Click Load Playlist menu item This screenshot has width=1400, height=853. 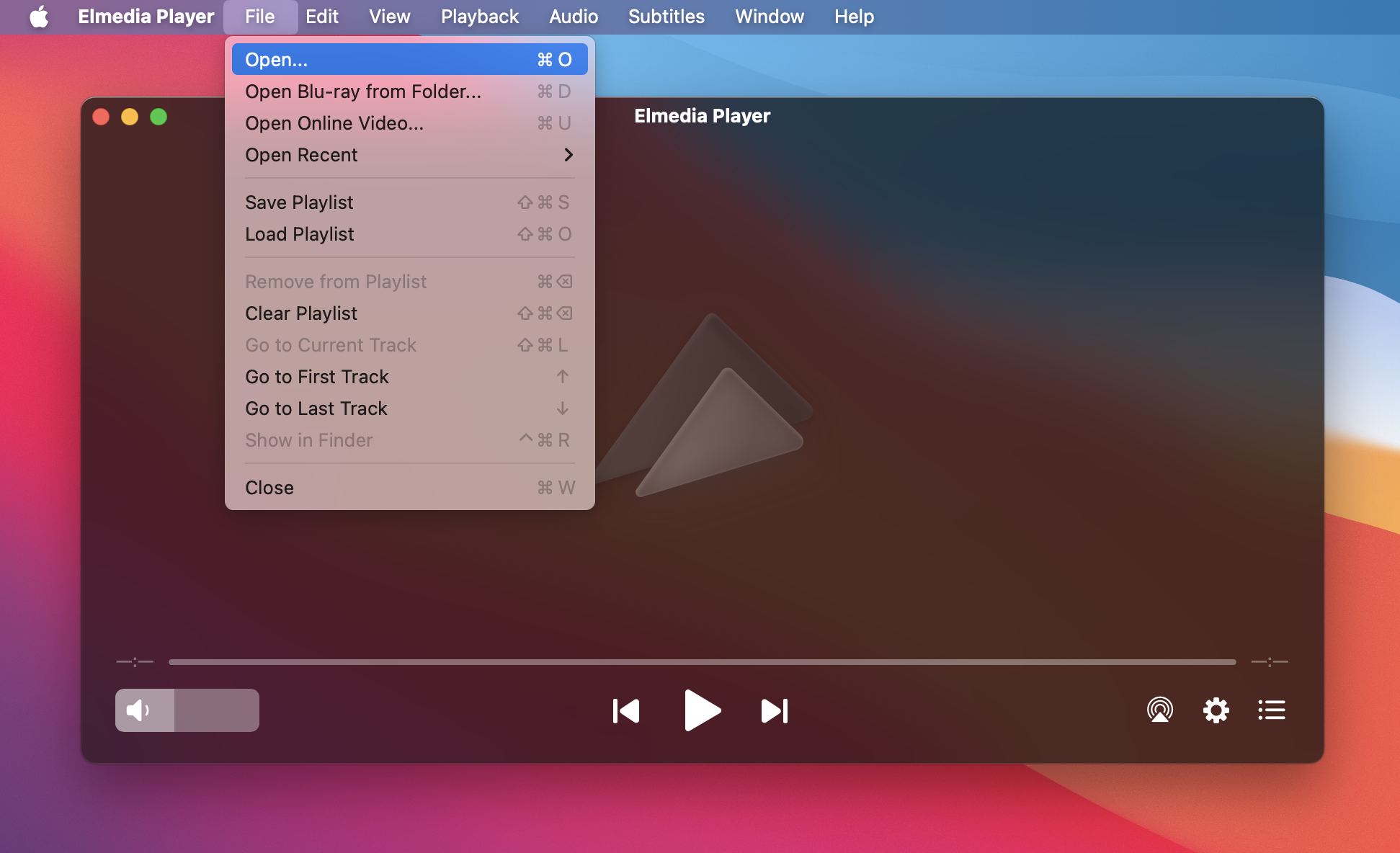pyautogui.click(x=298, y=234)
